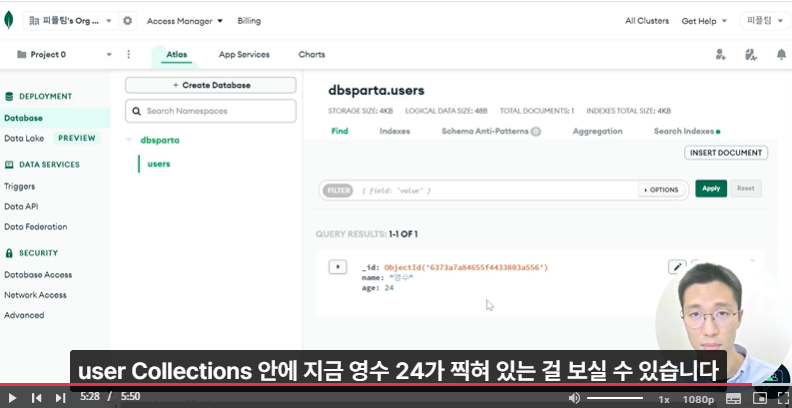The image size is (792, 408).
Task: Open the Aggregation tab
Action: [x=598, y=131]
